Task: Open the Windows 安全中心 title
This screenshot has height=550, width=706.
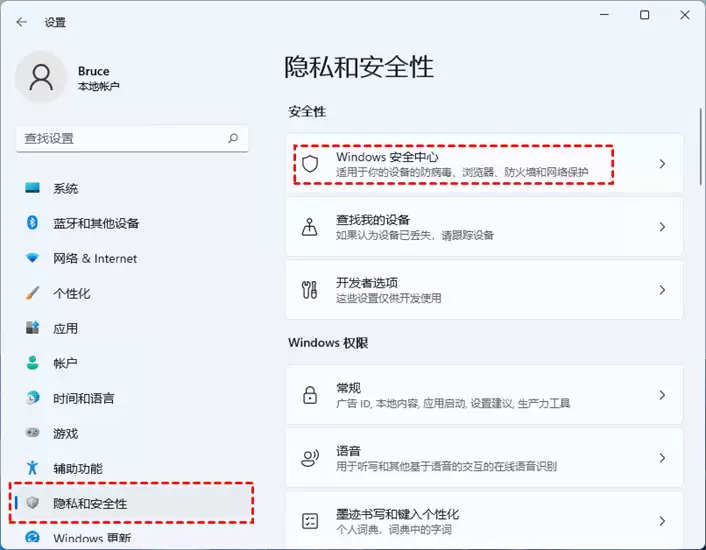Action: [x=387, y=157]
